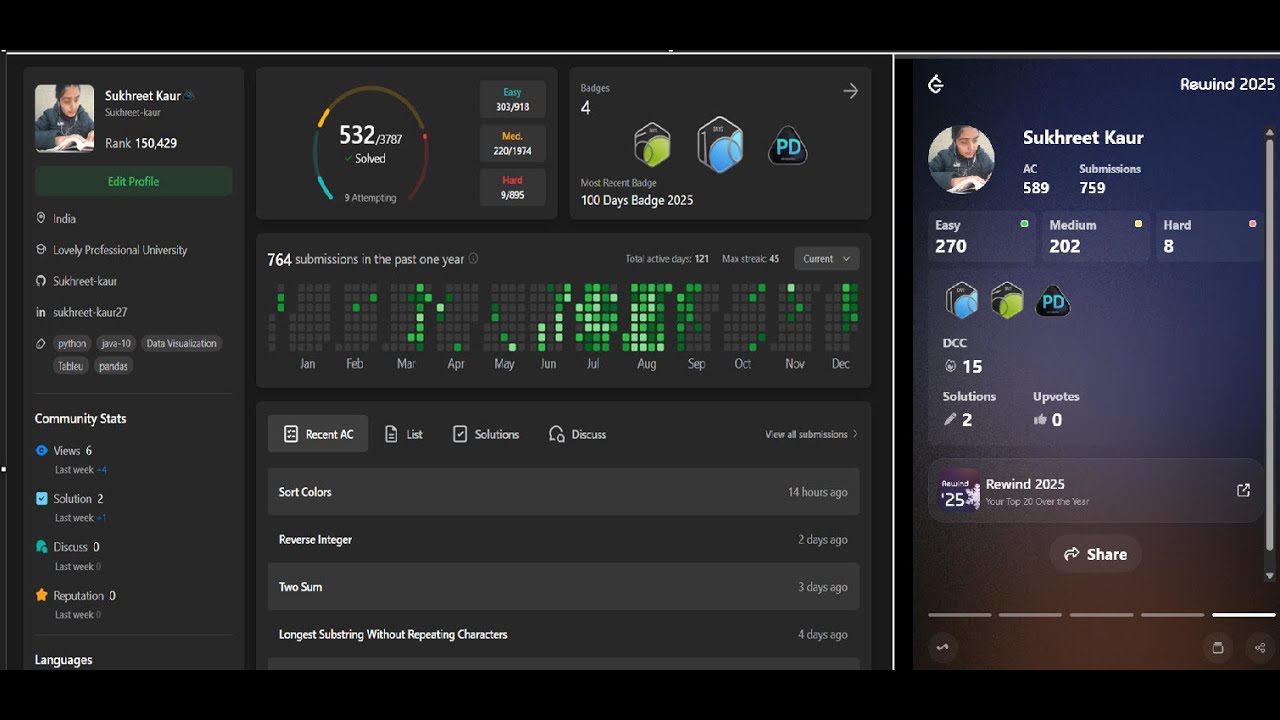Select the PD badge in the Rewind 2025 panel
This screenshot has height=720, width=1280.
click(x=1052, y=301)
